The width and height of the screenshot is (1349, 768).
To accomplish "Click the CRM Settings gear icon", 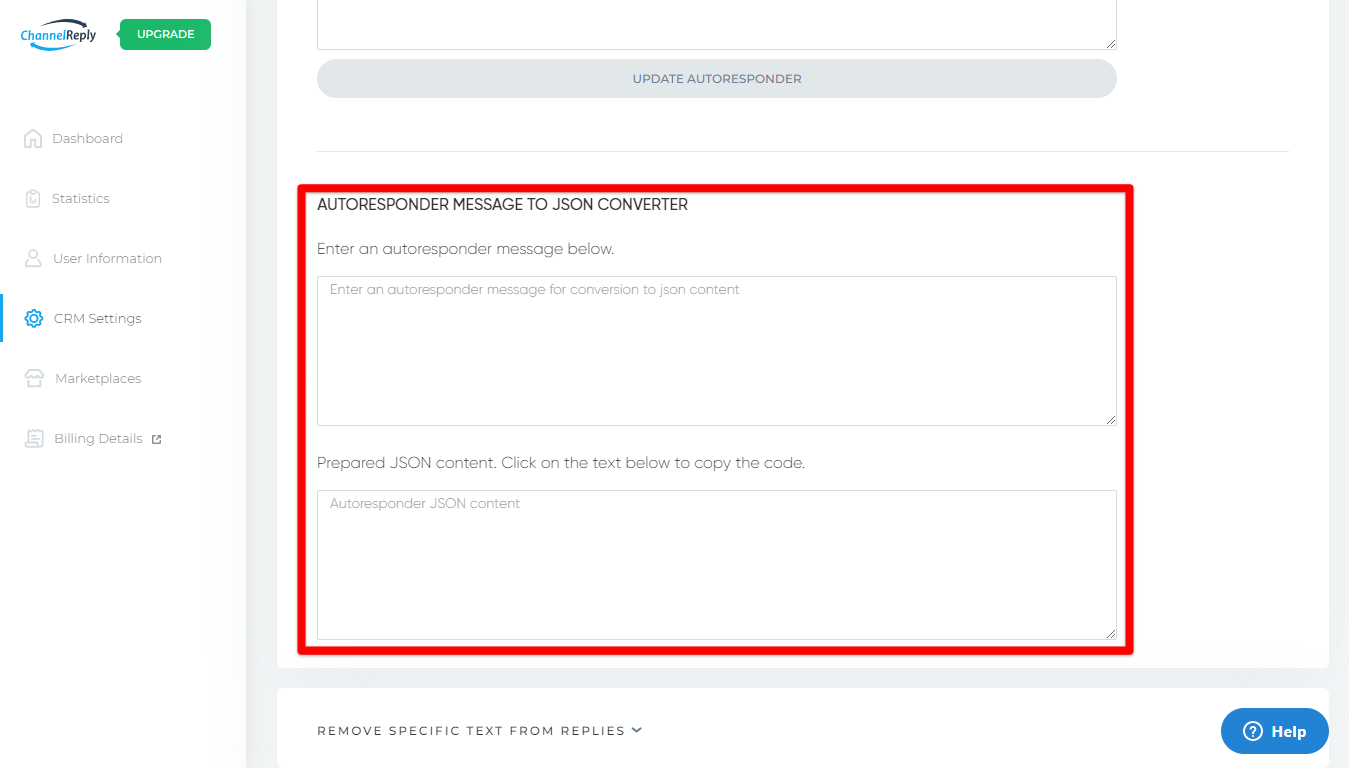I will point(34,318).
